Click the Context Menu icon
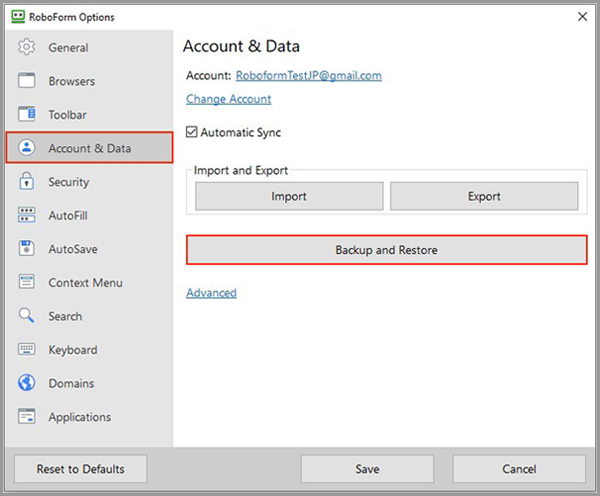The image size is (600, 496). tap(26, 282)
